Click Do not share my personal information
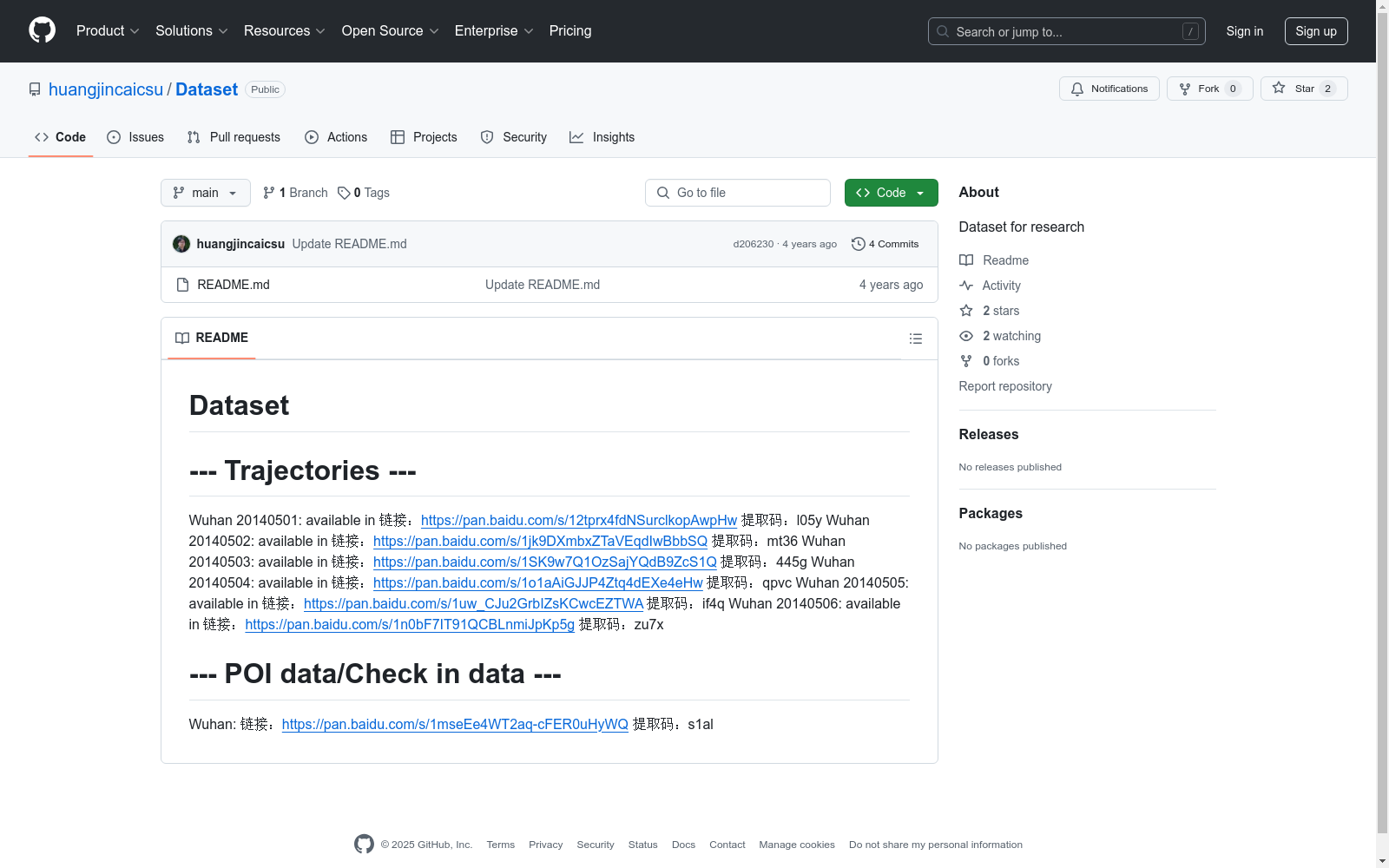This screenshot has width=1389, height=868. pyautogui.click(x=936, y=845)
